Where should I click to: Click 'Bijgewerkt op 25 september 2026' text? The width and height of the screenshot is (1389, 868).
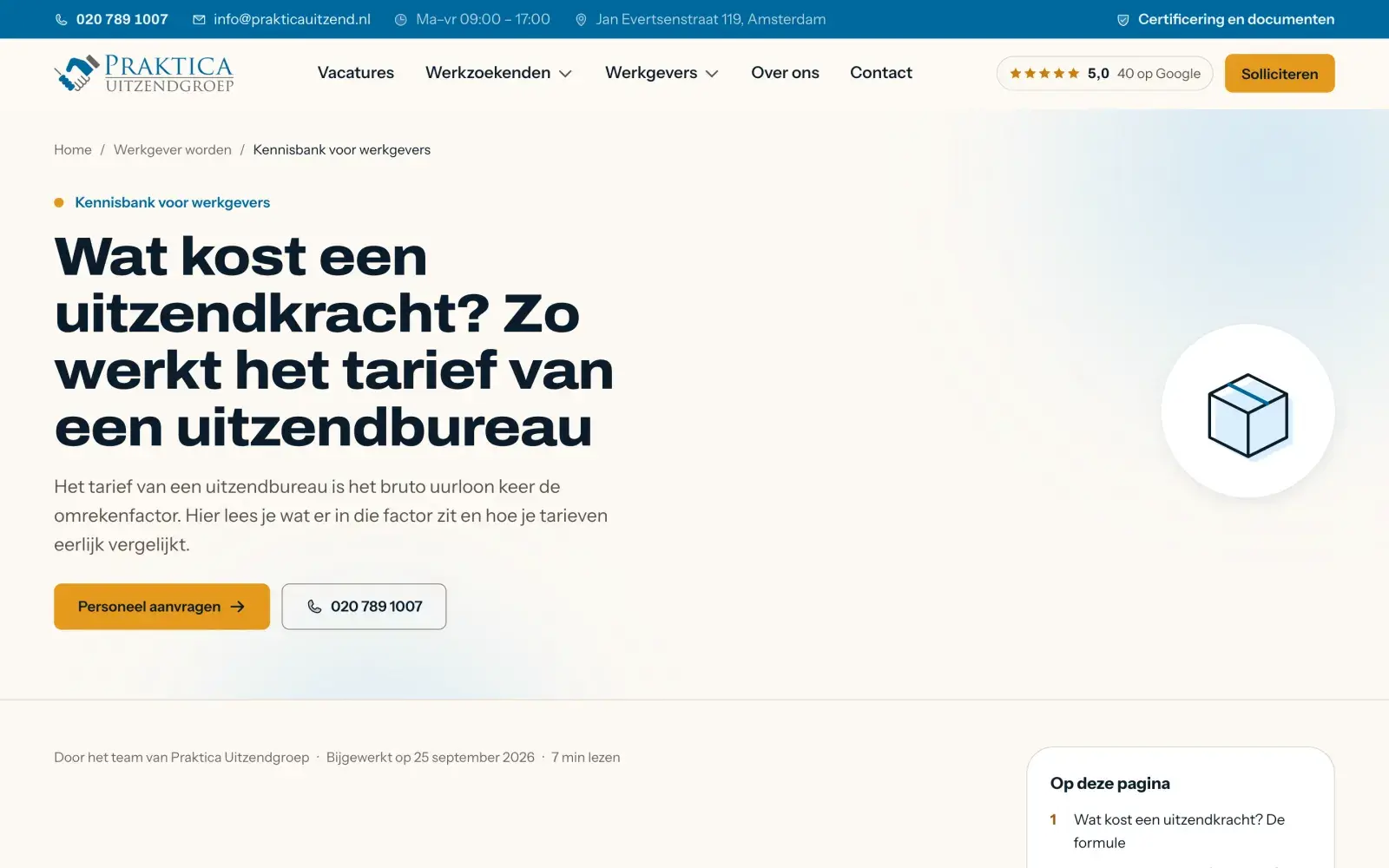[431, 757]
